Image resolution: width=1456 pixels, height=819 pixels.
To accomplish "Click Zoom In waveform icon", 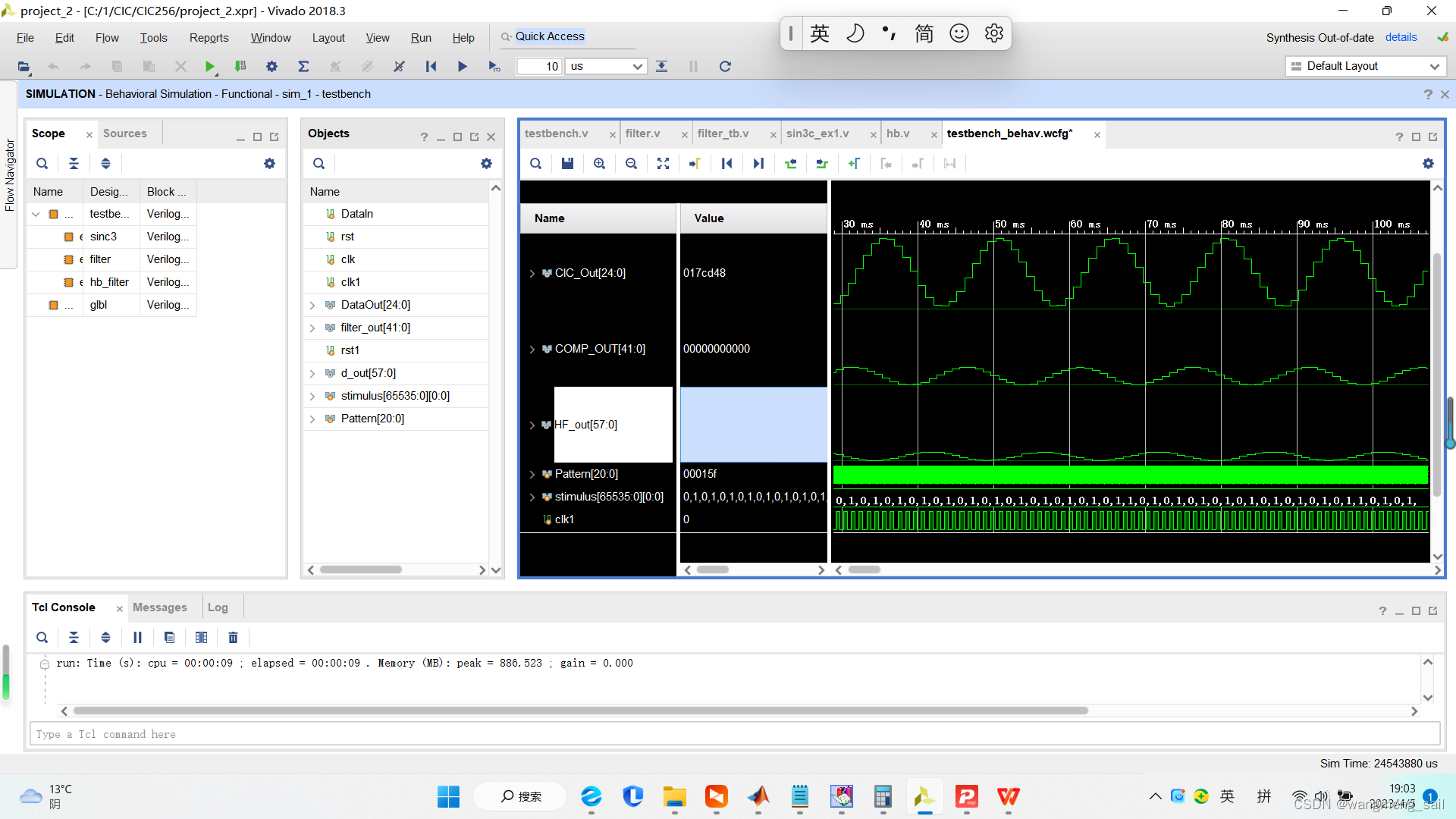I will [x=599, y=164].
